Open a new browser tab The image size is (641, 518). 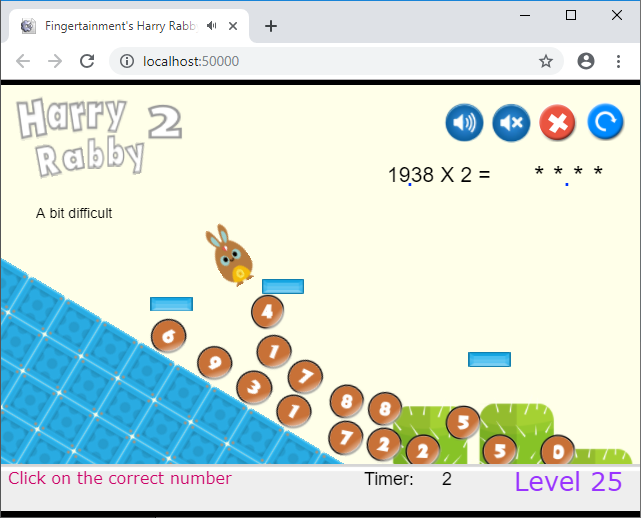(x=271, y=26)
